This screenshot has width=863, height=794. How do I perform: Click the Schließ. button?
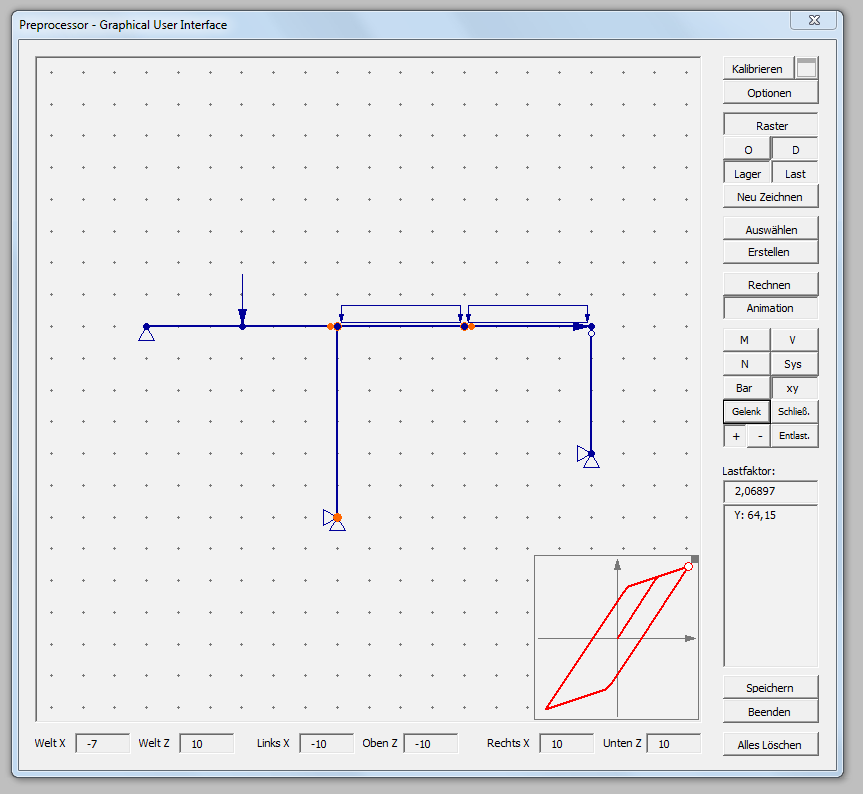coord(794,412)
